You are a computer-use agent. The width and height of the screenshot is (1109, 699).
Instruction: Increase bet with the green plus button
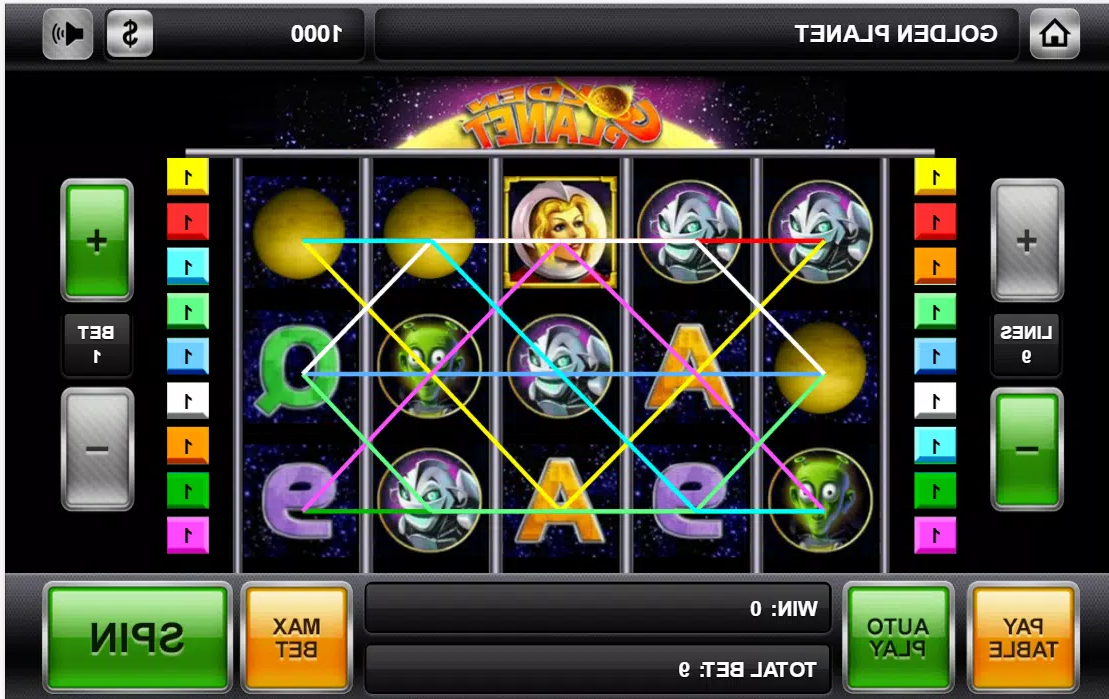97,241
